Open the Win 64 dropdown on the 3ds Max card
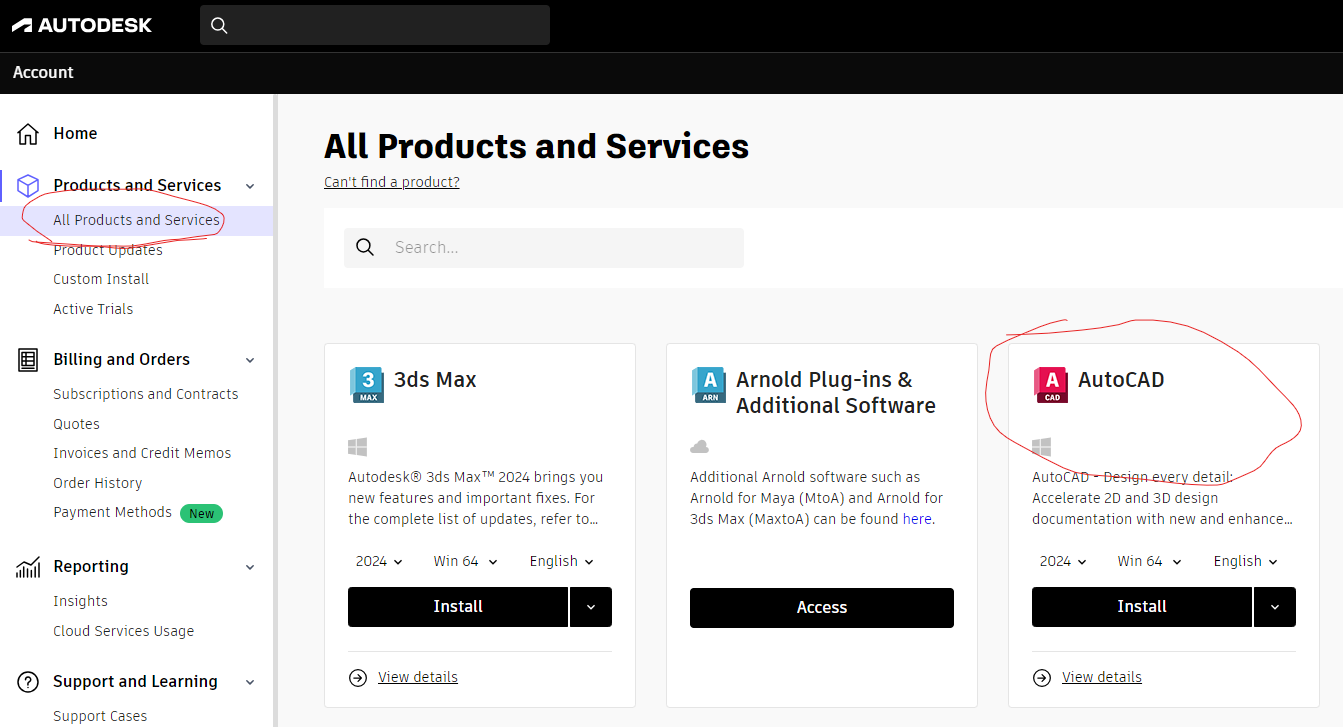Viewport: 1343px width, 727px height. pos(464,561)
